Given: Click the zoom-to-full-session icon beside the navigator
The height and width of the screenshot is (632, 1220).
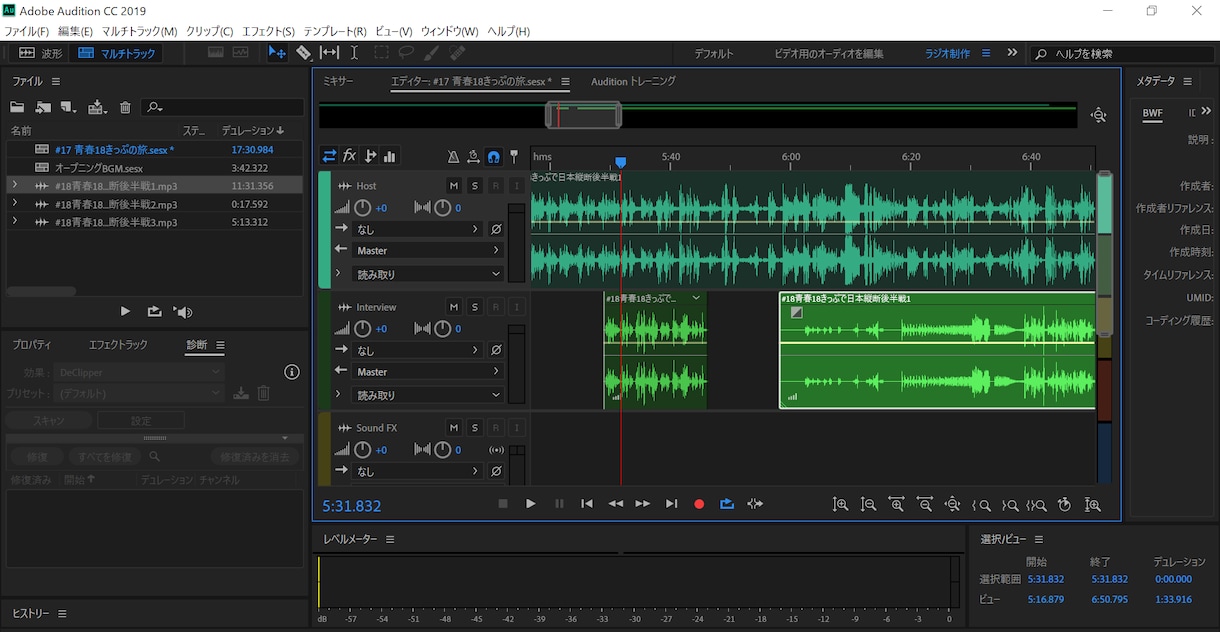Looking at the screenshot, I should [1098, 115].
